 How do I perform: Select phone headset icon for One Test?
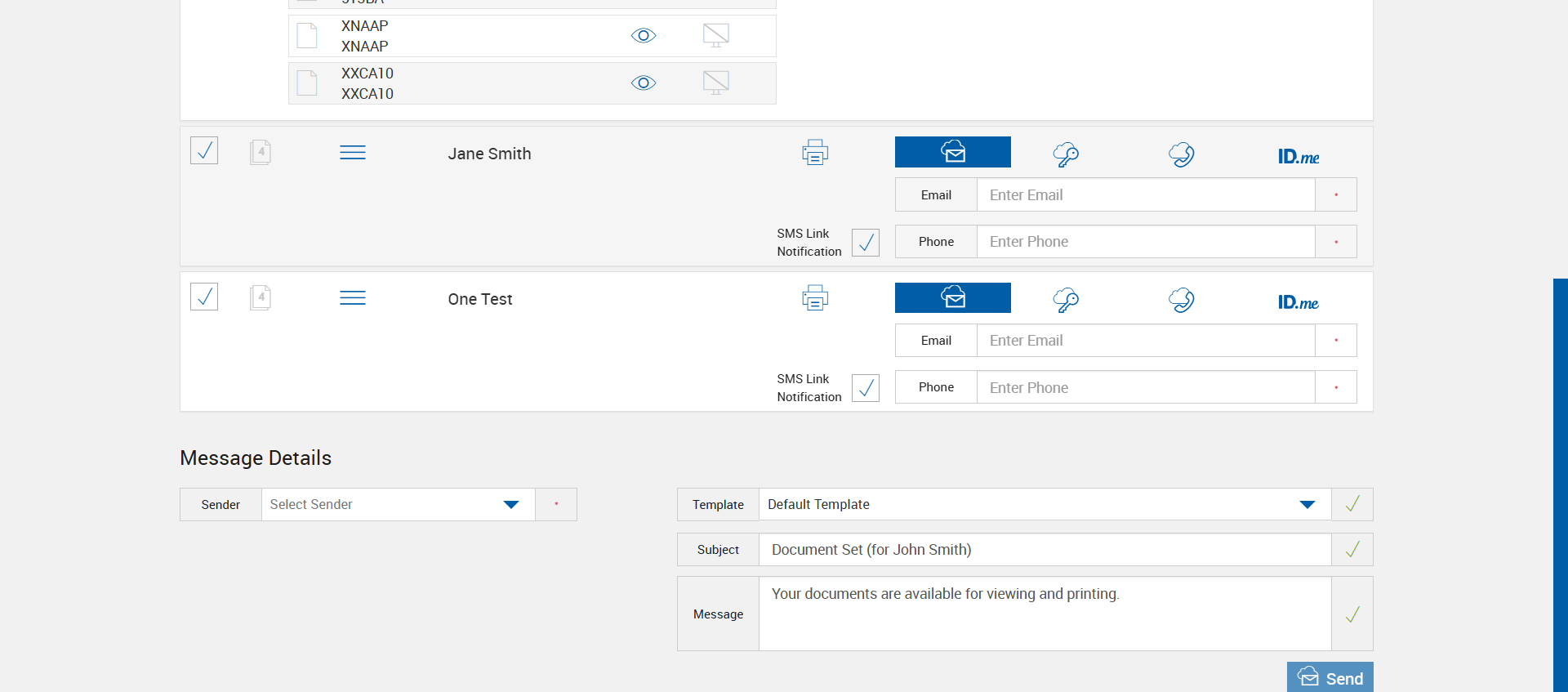tap(1181, 300)
